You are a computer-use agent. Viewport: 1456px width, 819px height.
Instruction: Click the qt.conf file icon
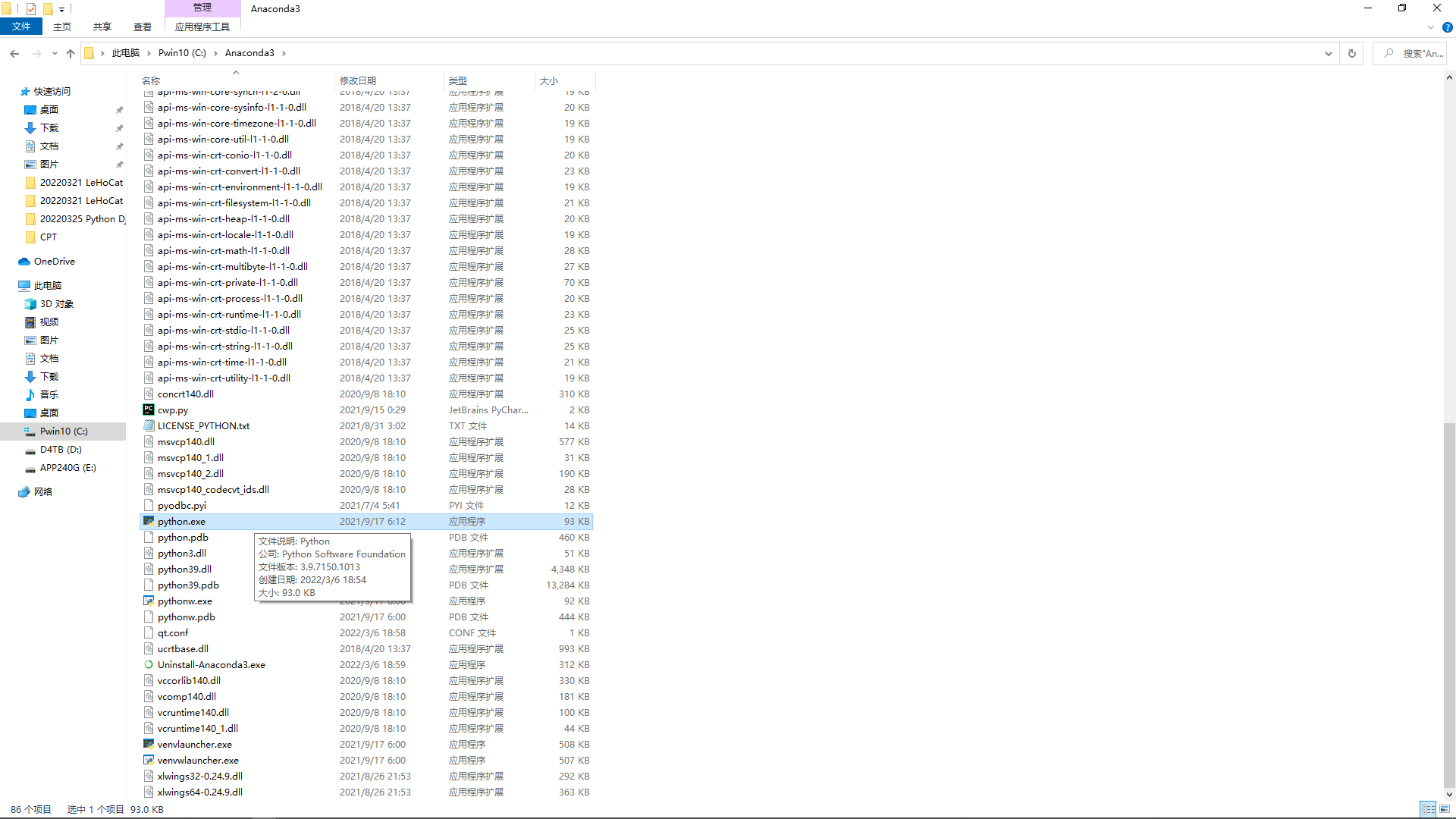click(x=149, y=632)
